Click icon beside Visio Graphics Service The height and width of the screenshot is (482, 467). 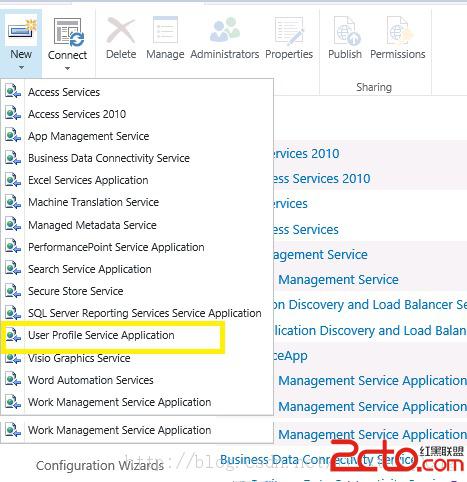[13, 358]
